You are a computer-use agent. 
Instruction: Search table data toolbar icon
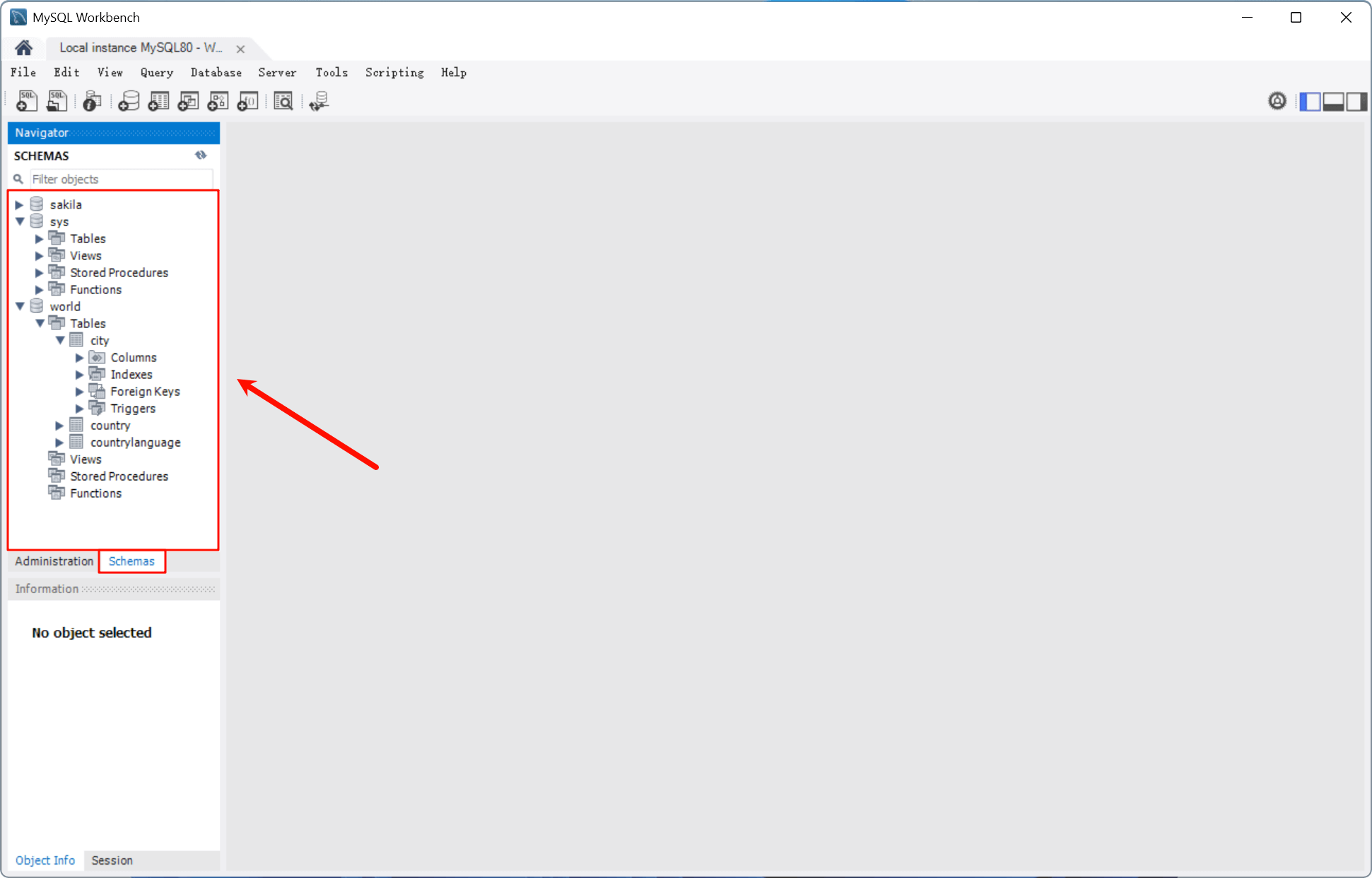tap(283, 101)
